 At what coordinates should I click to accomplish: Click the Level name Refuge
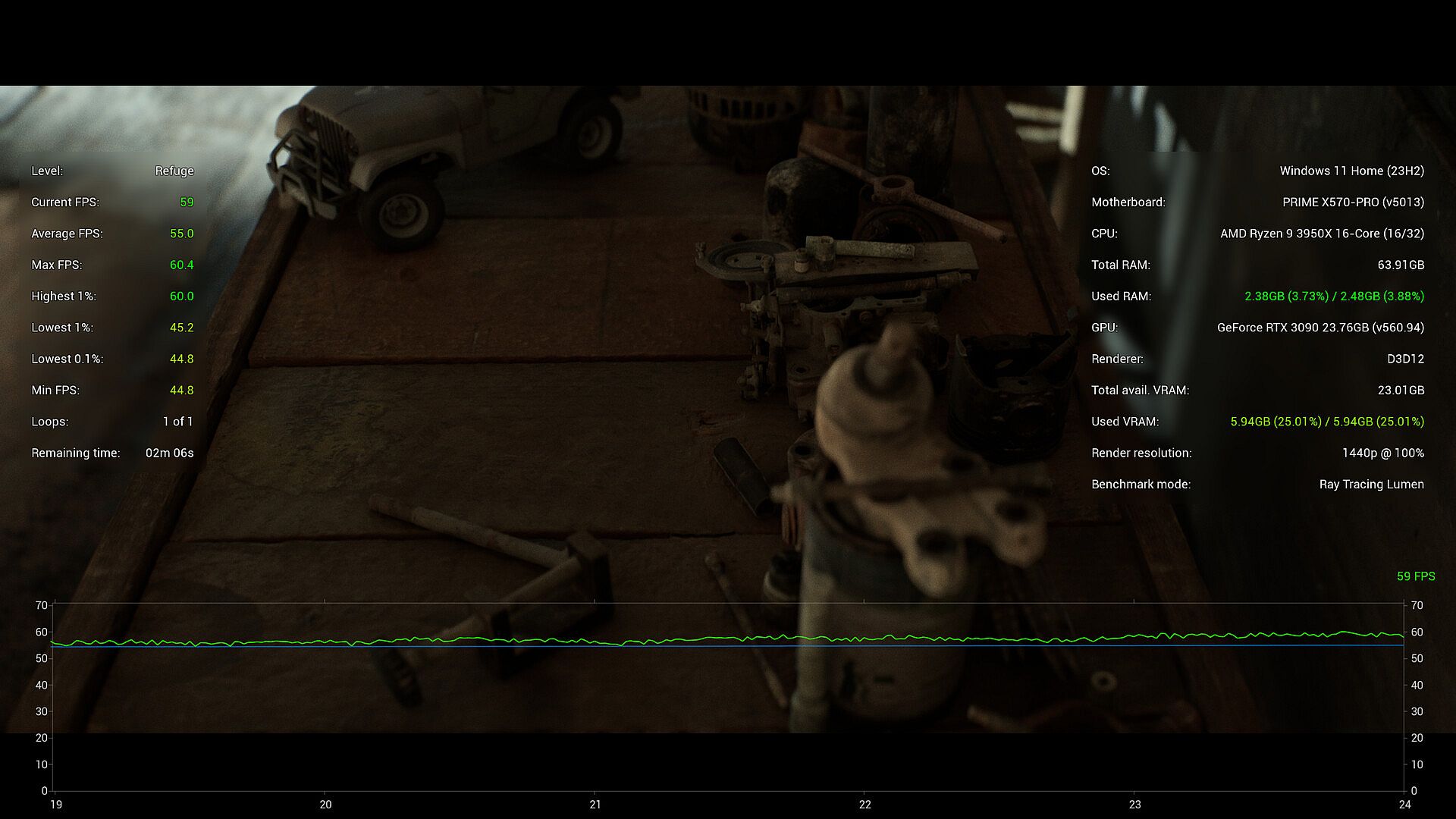174,171
